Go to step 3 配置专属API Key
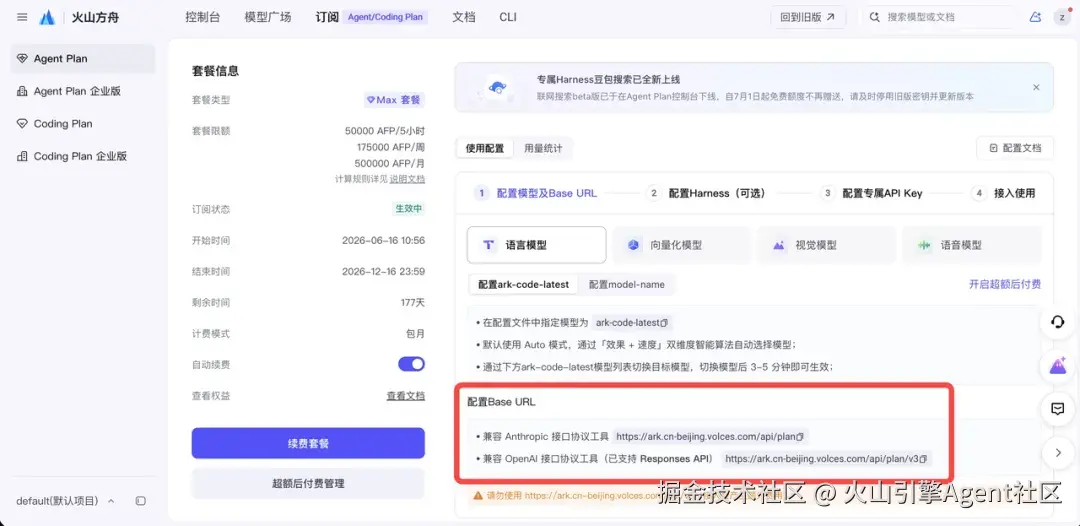 coord(871,193)
